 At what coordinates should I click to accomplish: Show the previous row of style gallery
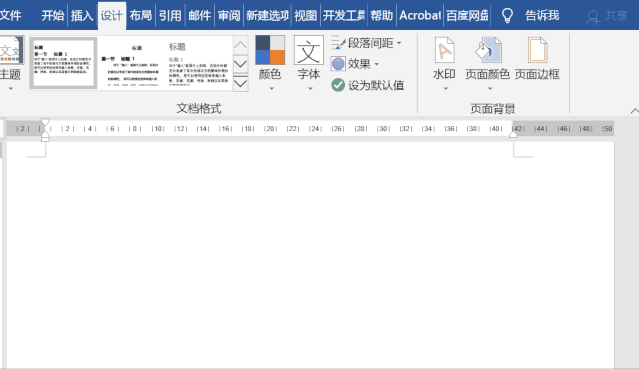click(240, 45)
